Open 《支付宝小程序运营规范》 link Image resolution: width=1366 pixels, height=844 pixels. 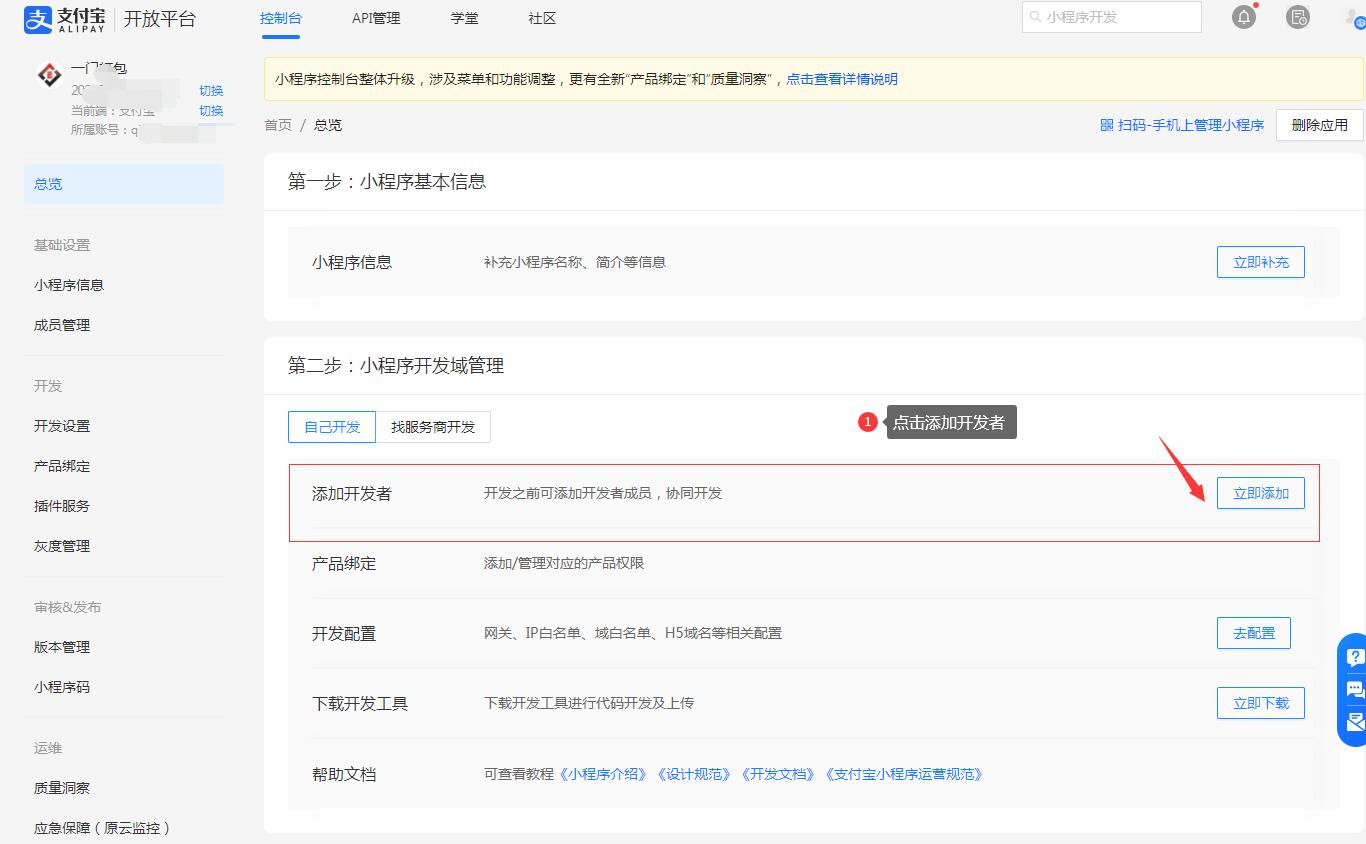pyautogui.click(x=904, y=774)
